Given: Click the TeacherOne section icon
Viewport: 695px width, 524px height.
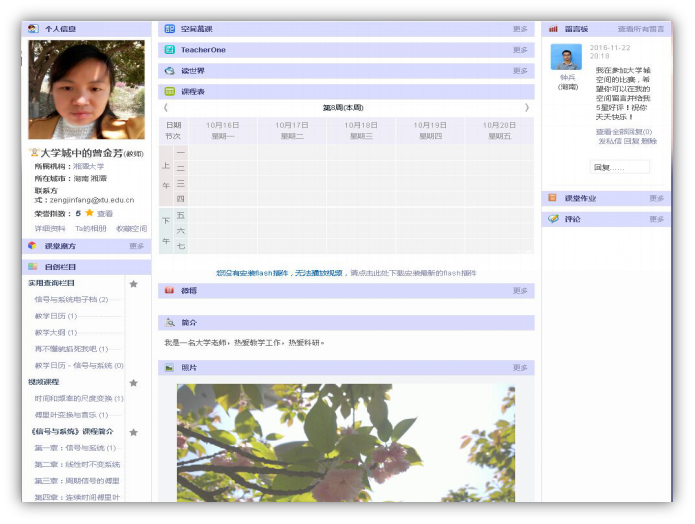Looking at the screenshot, I should tap(170, 50).
